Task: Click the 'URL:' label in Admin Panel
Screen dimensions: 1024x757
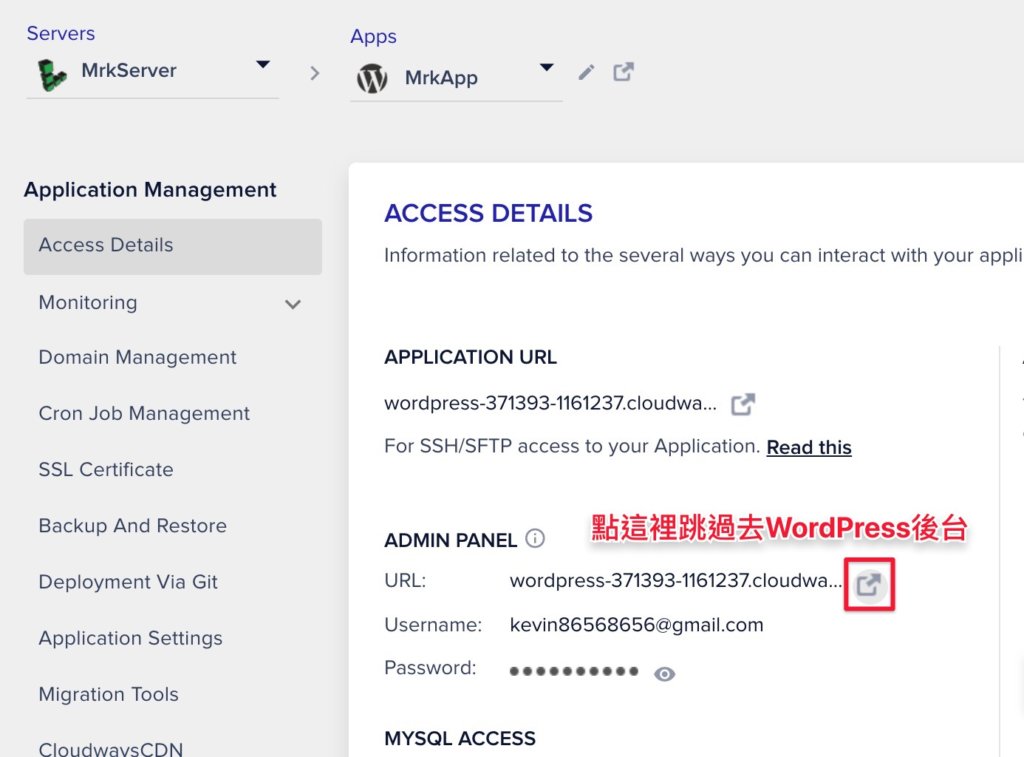Action: click(405, 581)
